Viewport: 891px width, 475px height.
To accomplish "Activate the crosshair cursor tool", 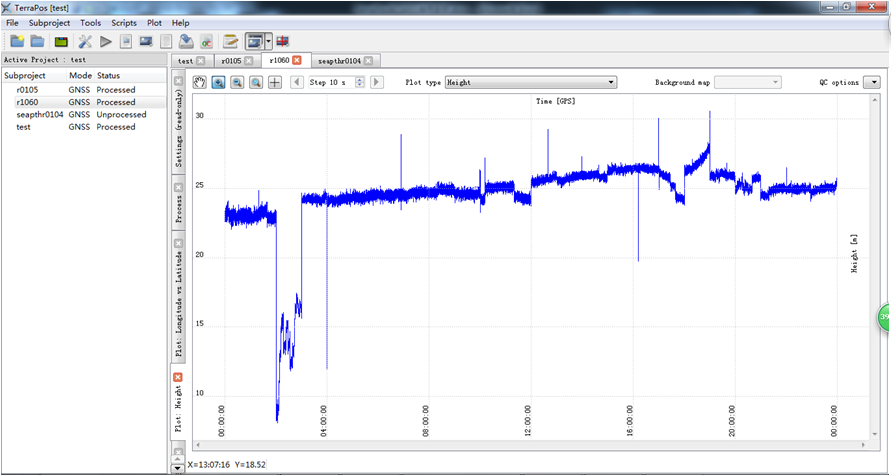I will [x=275, y=82].
